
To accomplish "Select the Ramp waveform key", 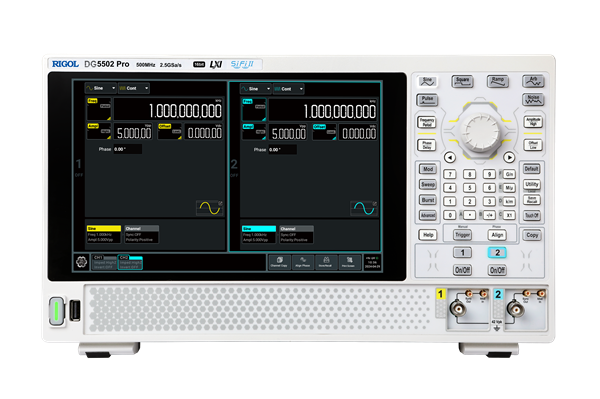I will click(x=497, y=81).
